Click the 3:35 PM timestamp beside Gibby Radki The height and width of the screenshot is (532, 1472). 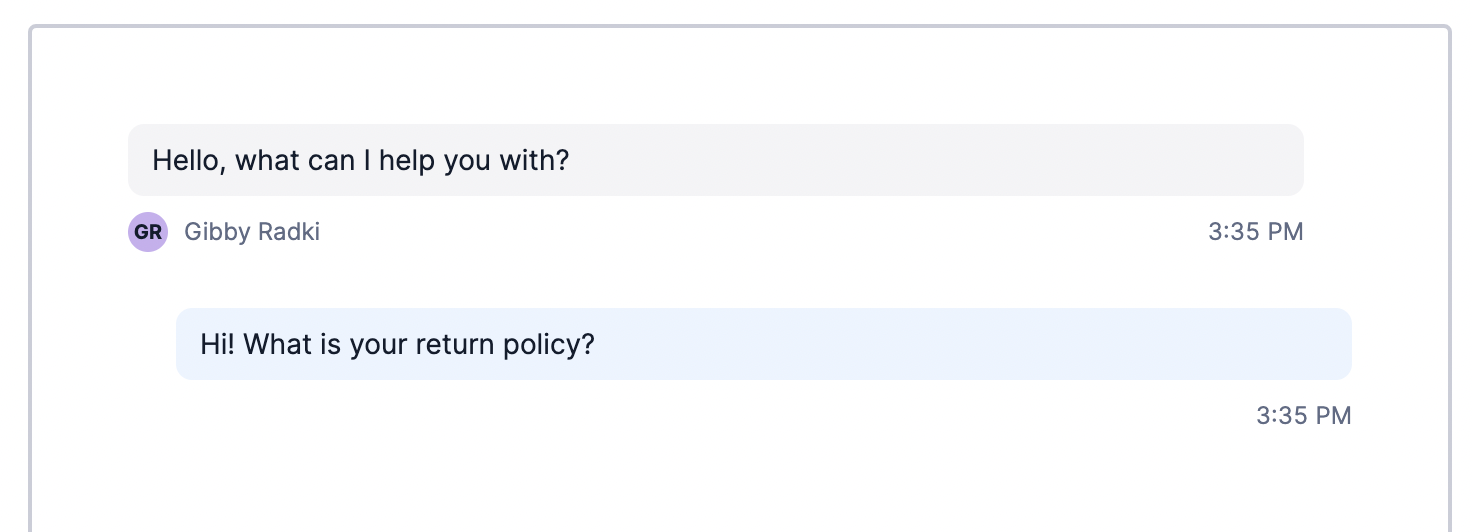pyautogui.click(x=1256, y=232)
